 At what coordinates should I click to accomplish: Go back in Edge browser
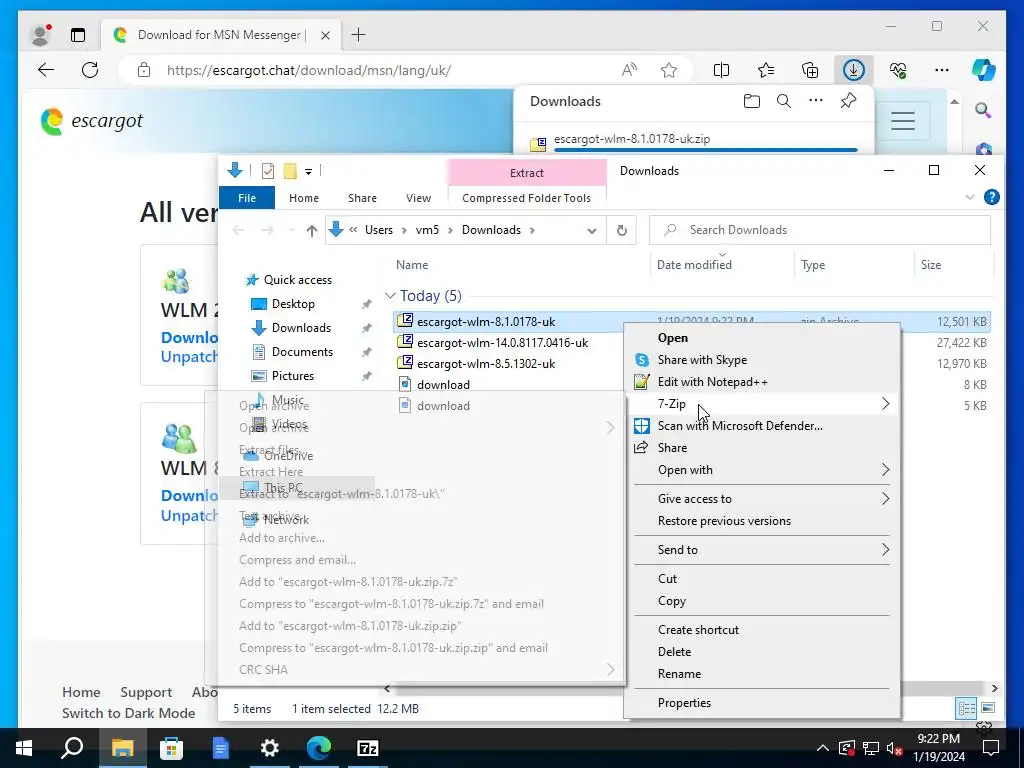click(46, 70)
